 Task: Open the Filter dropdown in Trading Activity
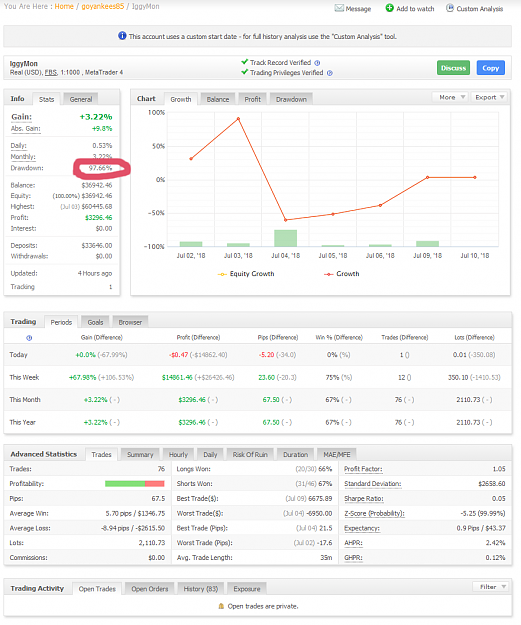pos(492,587)
